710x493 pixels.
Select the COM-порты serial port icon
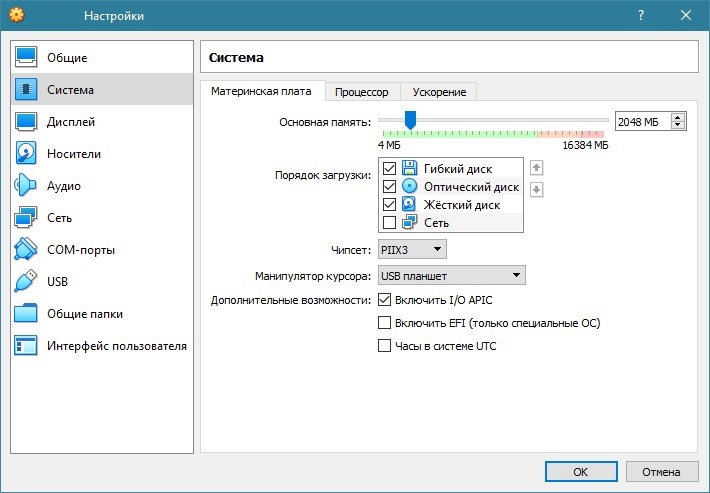(26, 250)
